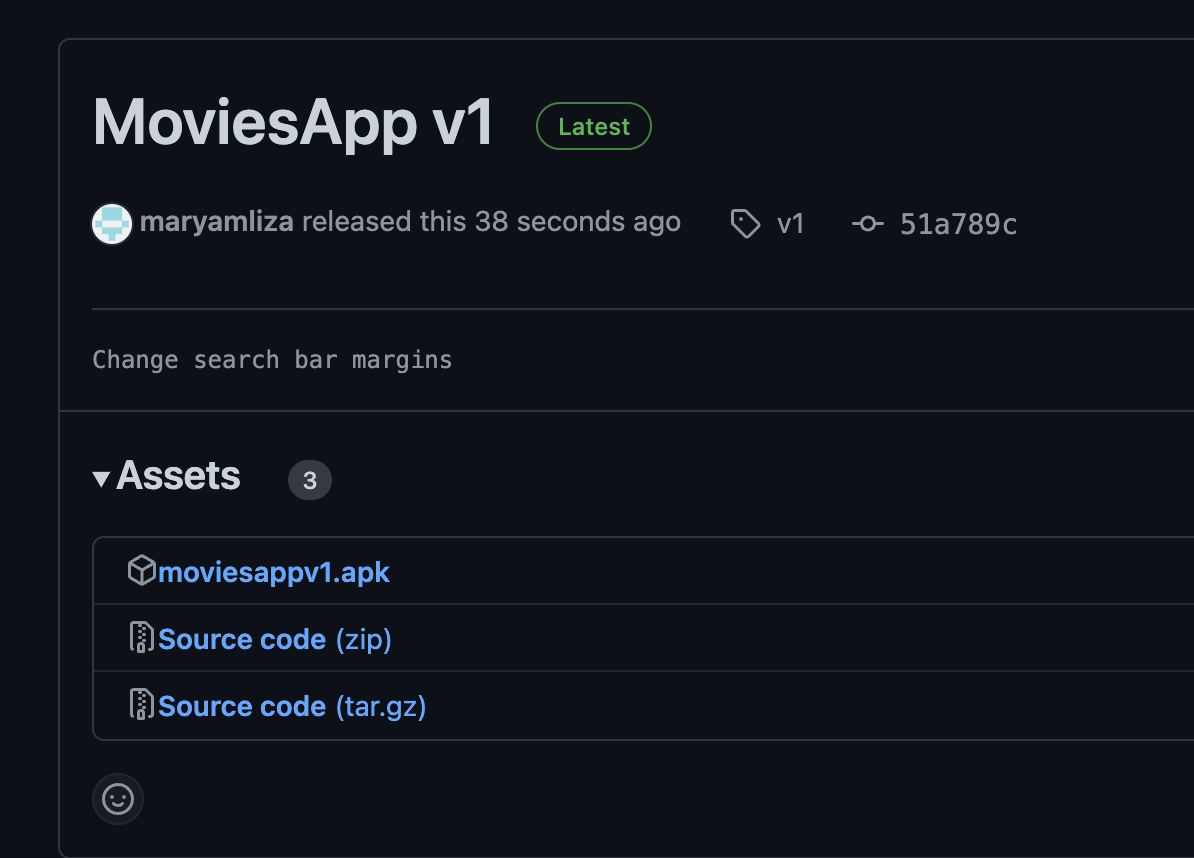Click the MoviesApp v1 release title
This screenshot has width=1194, height=858.
click(x=292, y=123)
